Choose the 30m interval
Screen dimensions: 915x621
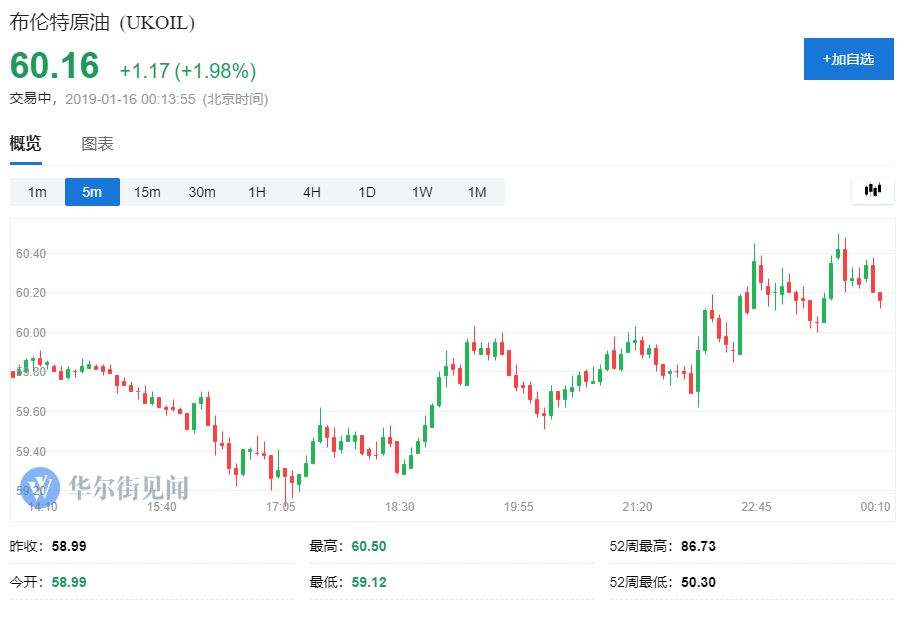[x=202, y=192]
